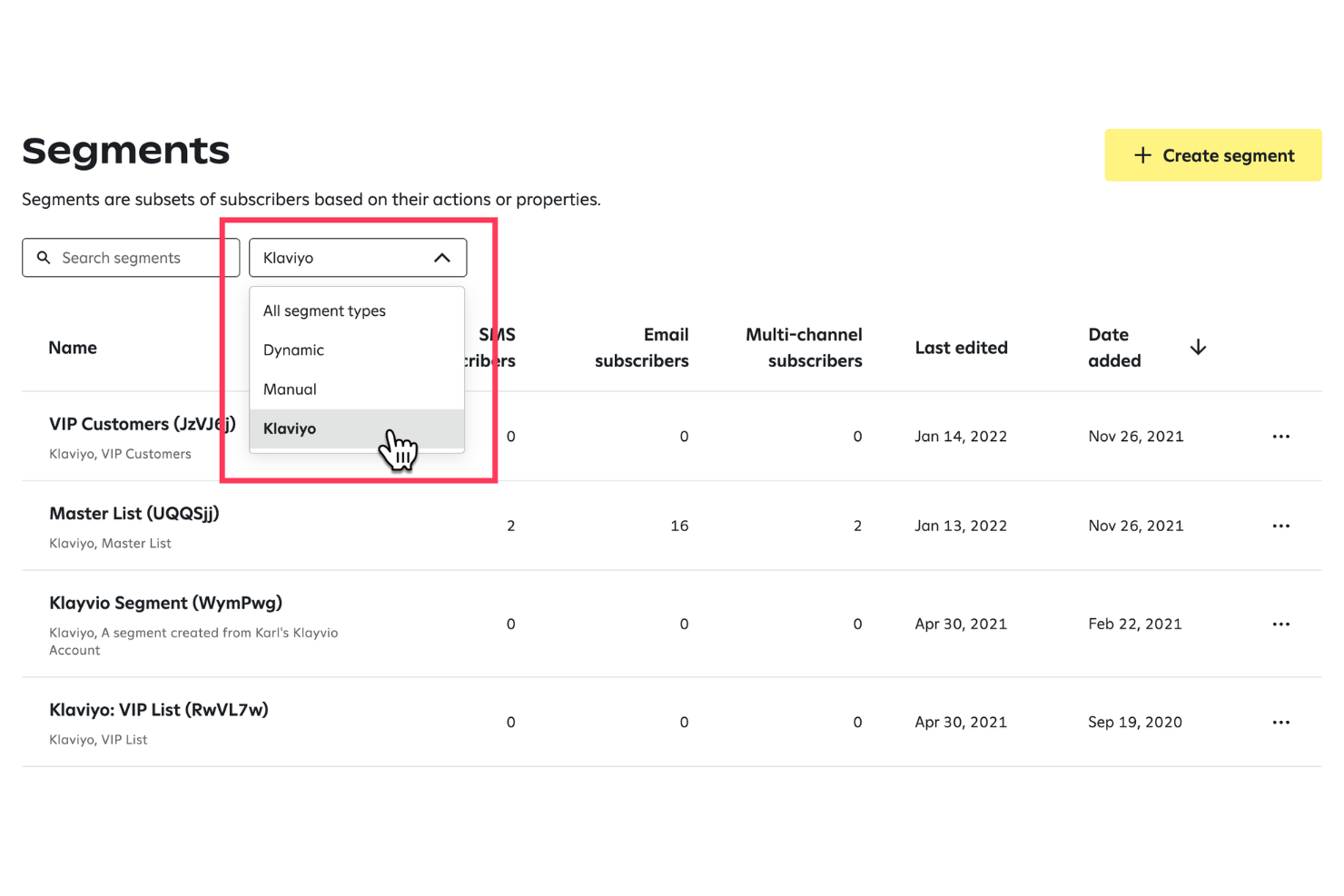
Task: Click the search magnifier icon in Search segments
Action: coord(44,257)
